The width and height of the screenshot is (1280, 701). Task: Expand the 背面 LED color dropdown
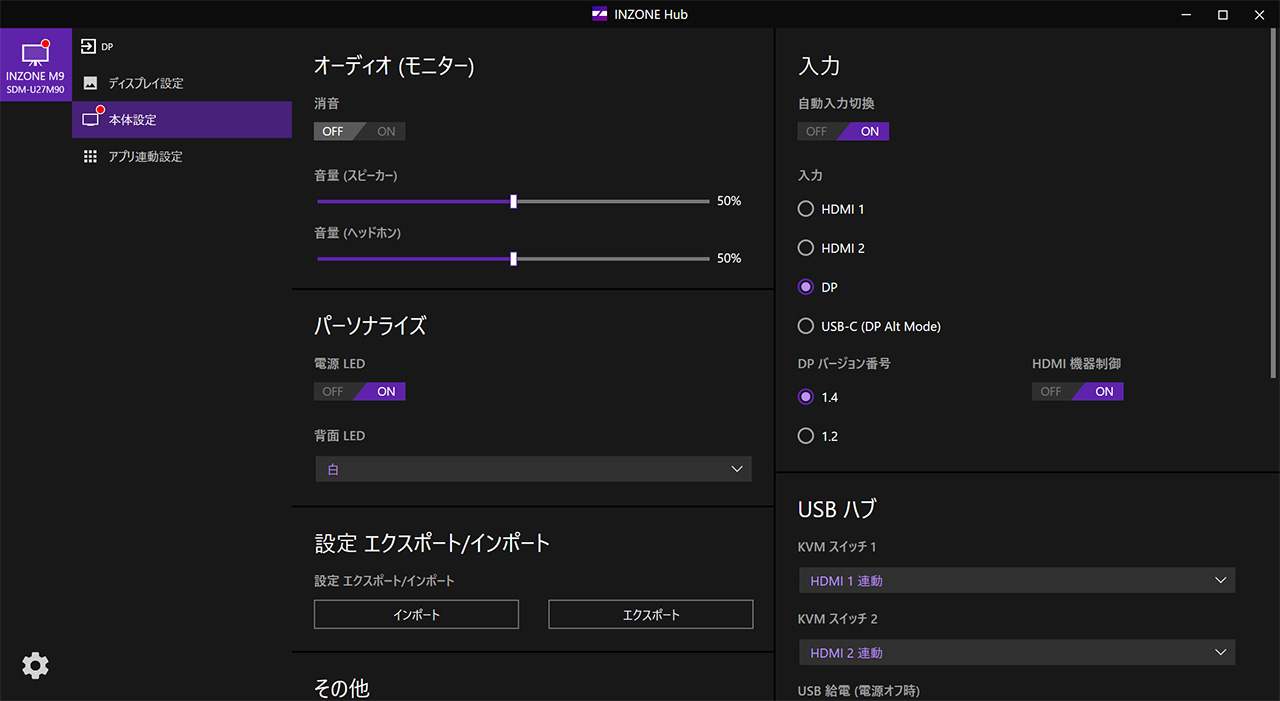pyautogui.click(x=533, y=469)
